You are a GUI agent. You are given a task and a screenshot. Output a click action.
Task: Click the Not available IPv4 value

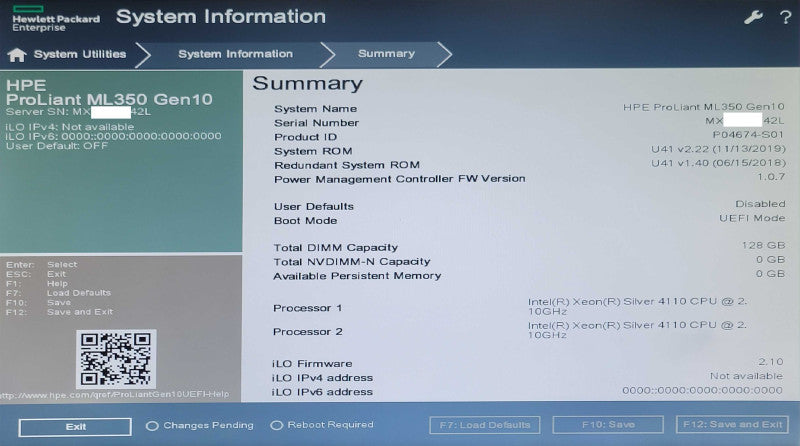click(746, 376)
